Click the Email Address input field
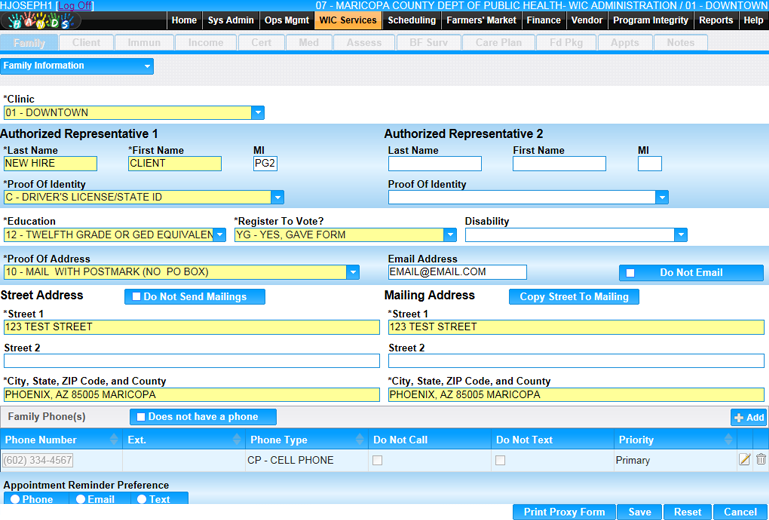 click(x=457, y=272)
